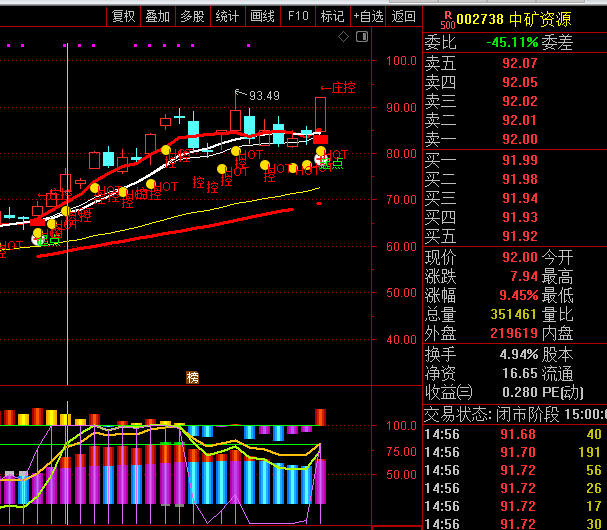Toggle the panel layout icon beside the diamond
Image resolution: width=607 pixels, height=530 pixels.
tap(360, 37)
